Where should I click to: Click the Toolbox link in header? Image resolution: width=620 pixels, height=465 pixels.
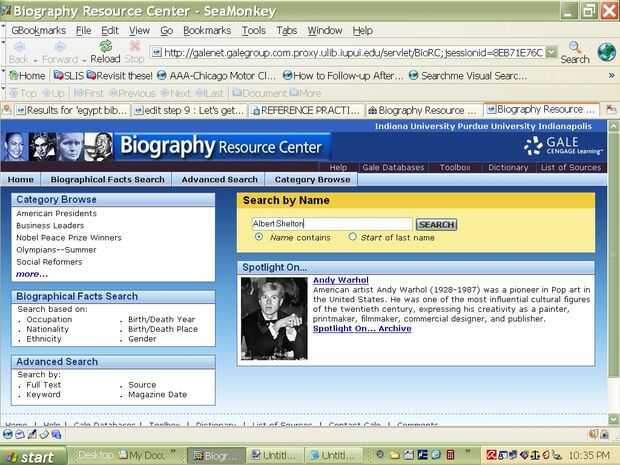pyautogui.click(x=455, y=167)
